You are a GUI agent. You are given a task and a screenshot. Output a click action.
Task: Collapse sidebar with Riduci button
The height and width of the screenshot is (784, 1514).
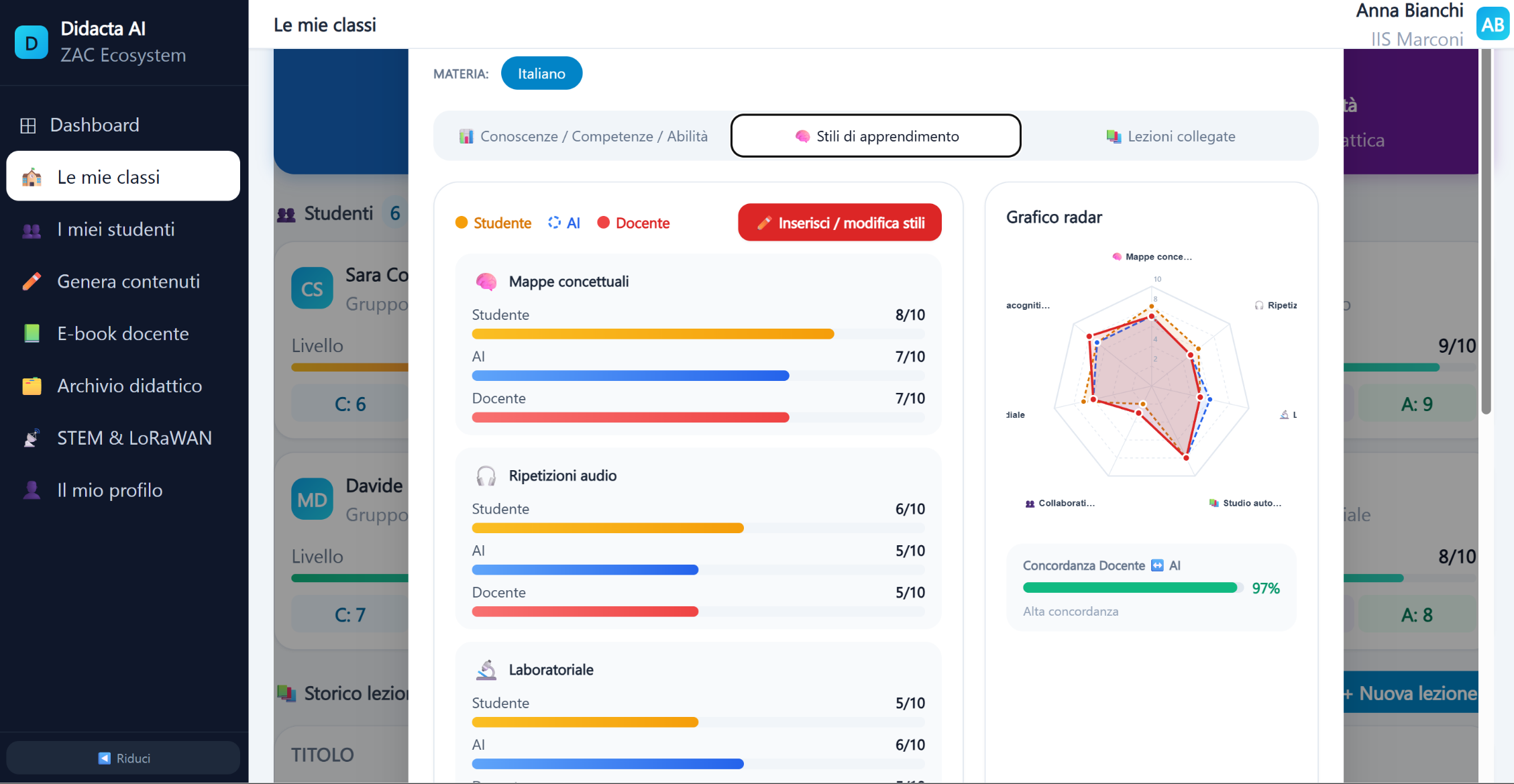pos(123,758)
